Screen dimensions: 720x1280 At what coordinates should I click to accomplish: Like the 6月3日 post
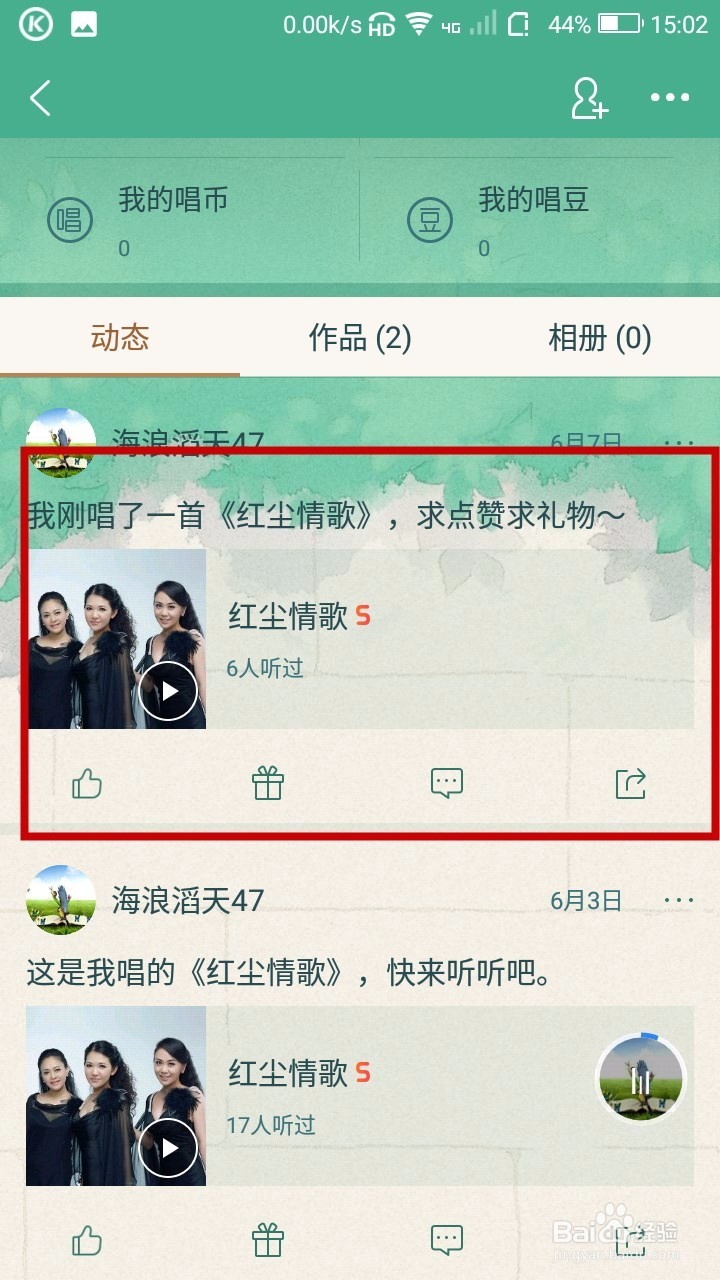click(x=87, y=1241)
